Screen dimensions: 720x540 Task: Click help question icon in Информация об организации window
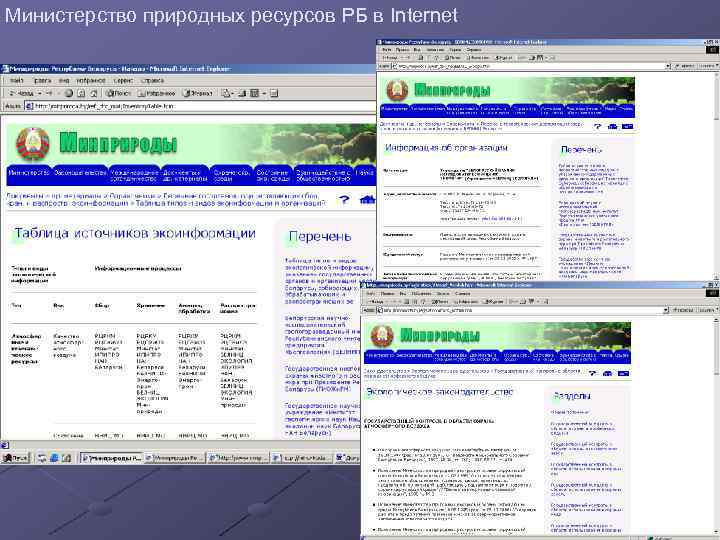click(597, 126)
